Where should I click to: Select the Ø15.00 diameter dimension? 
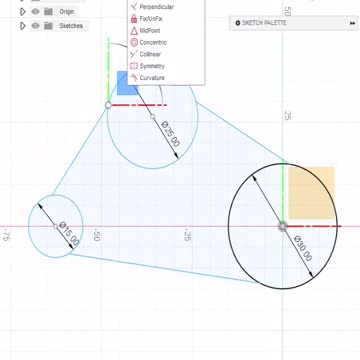[x=70, y=234]
